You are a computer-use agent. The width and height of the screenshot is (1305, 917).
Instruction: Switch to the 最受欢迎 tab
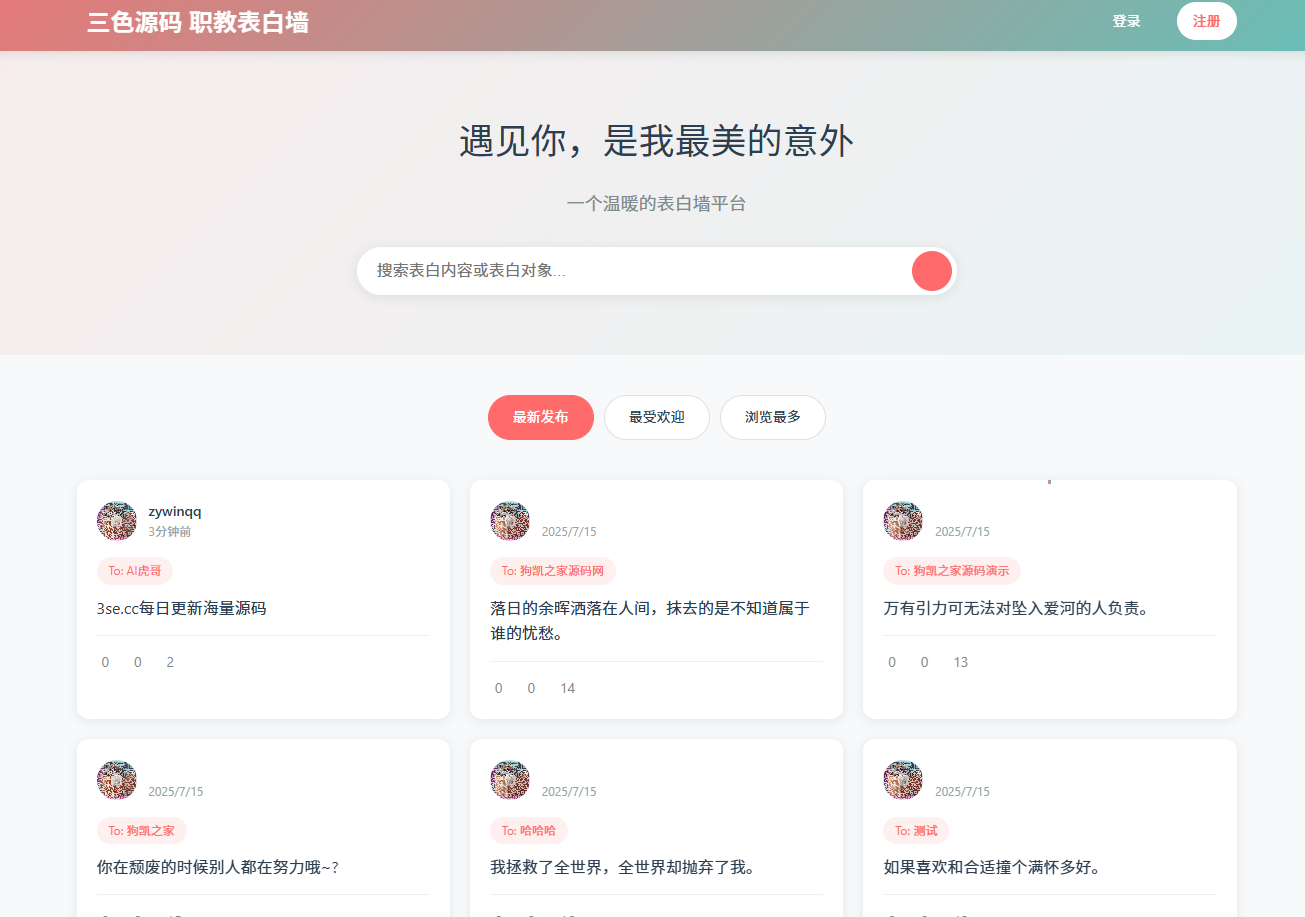(656, 417)
